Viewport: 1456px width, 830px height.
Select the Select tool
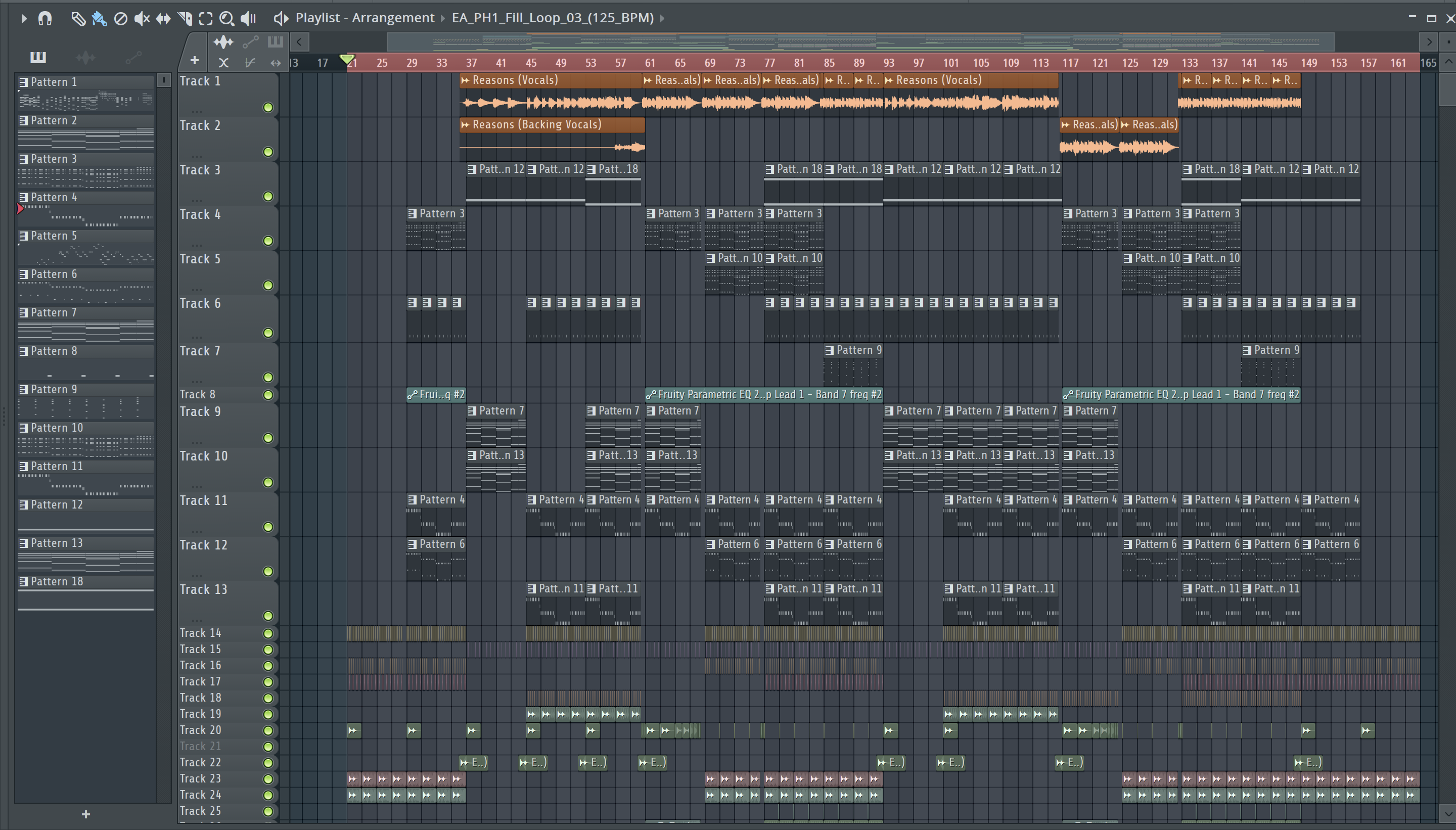pos(205,18)
